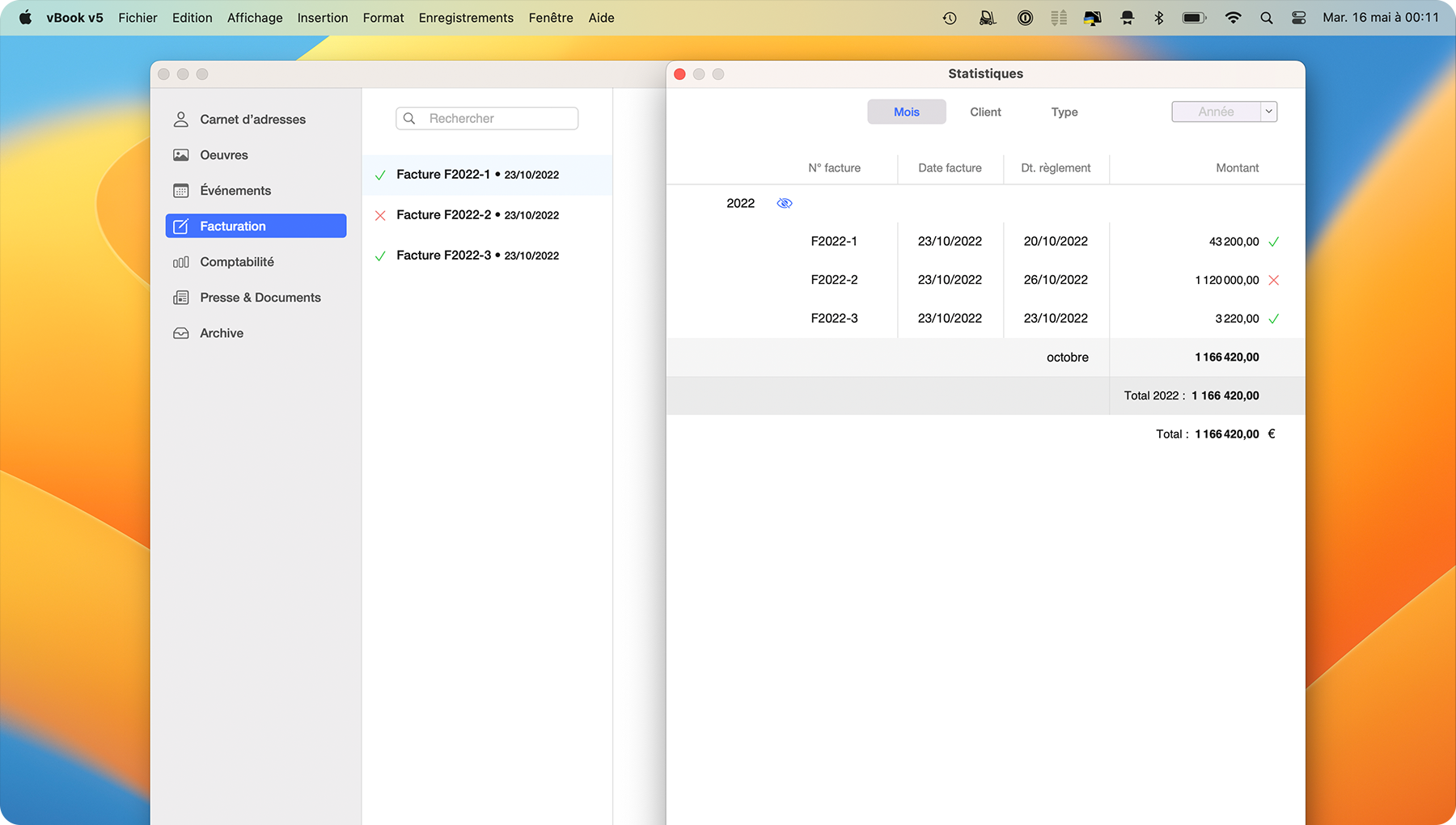Select Facture F2022-2 in invoice list
The width and height of the screenshot is (1456, 825).
tap(477, 215)
